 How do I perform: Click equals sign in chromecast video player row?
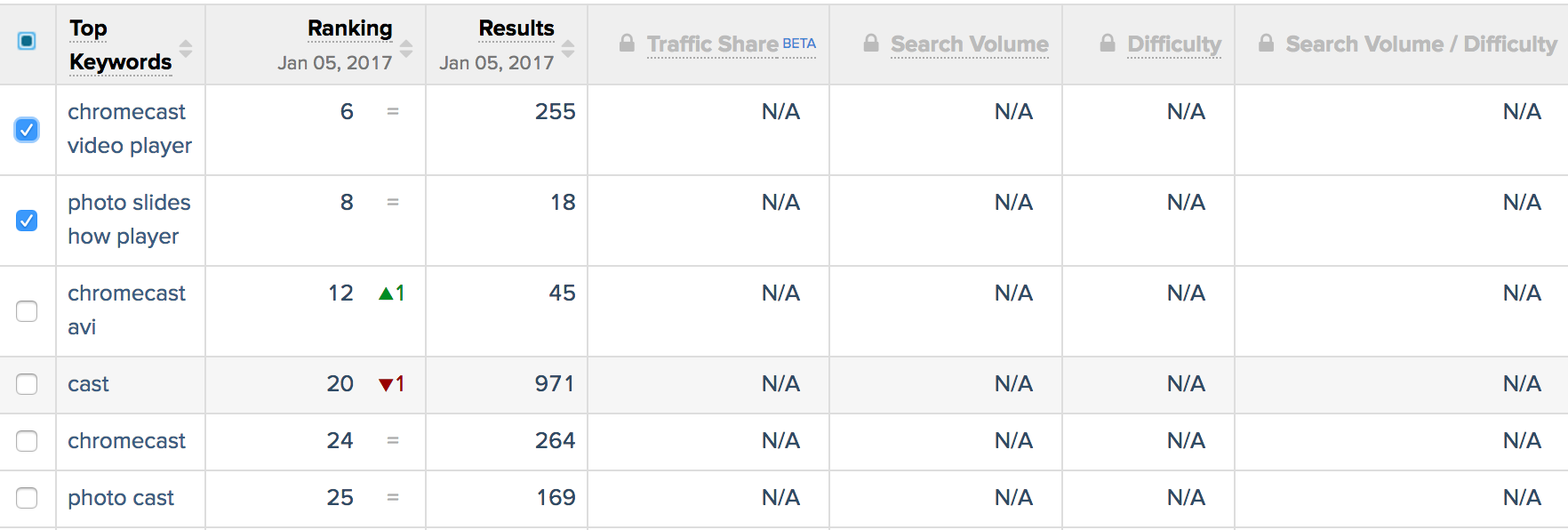point(393,112)
